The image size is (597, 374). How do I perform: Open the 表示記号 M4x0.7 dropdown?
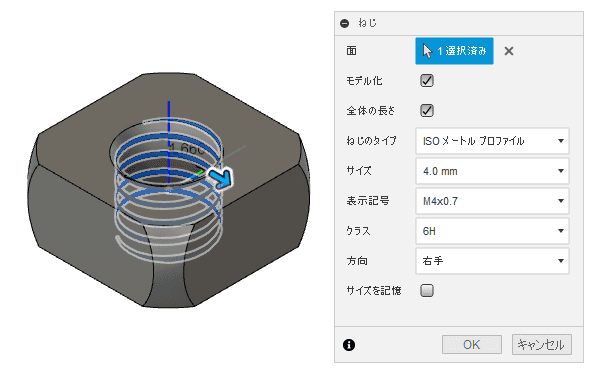(x=492, y=201)
